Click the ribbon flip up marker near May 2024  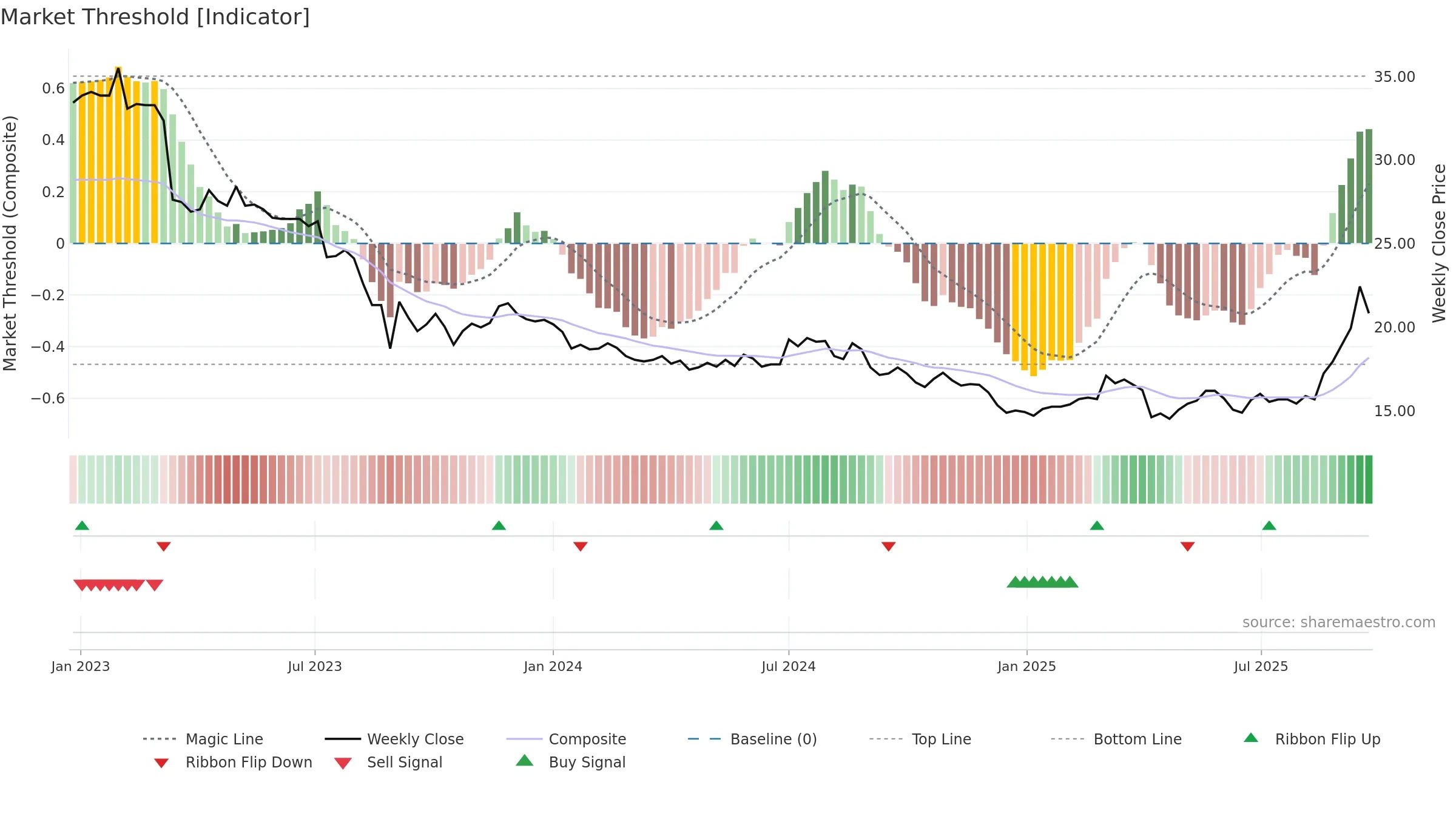[716, 525]
